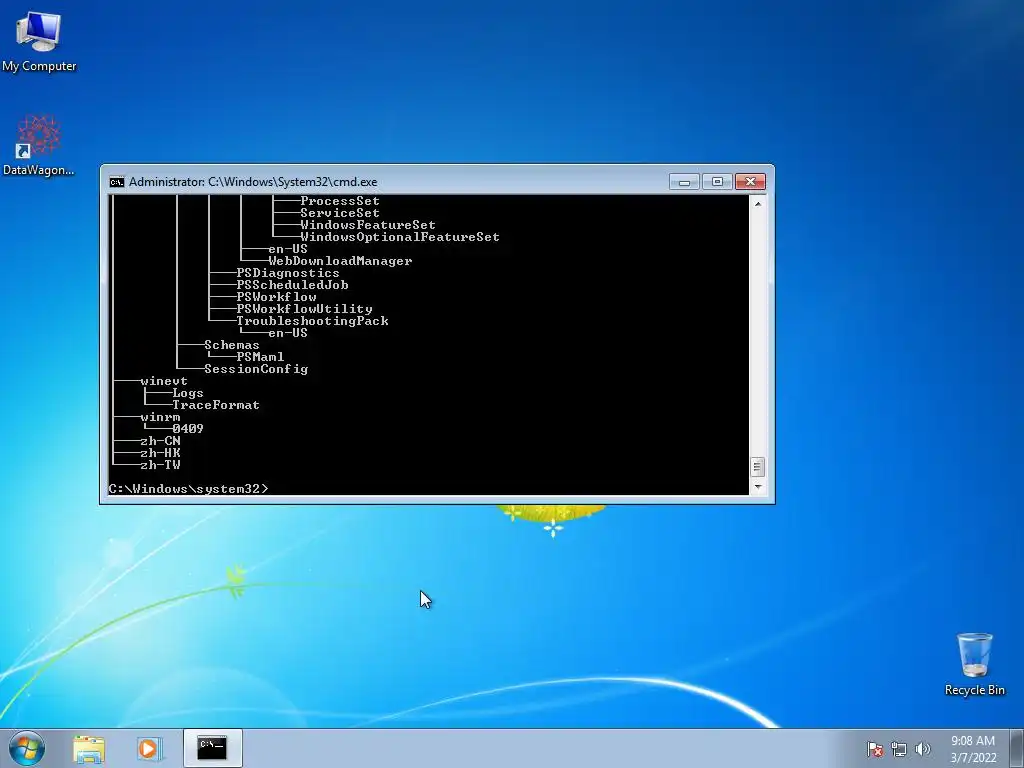Select the DataWagon desktop shortcut

coord(39,145)
